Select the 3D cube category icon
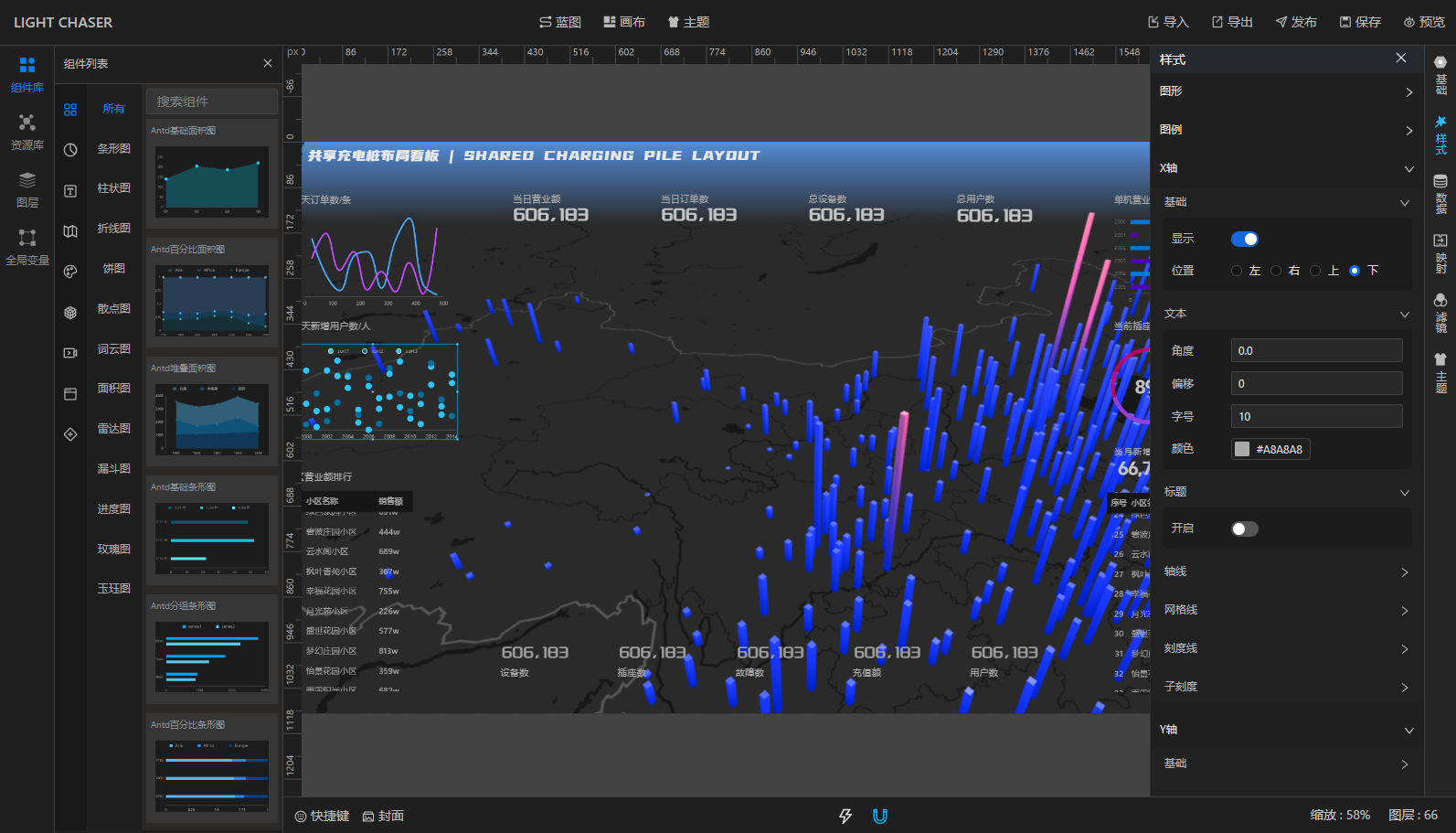 coord(70,312)
